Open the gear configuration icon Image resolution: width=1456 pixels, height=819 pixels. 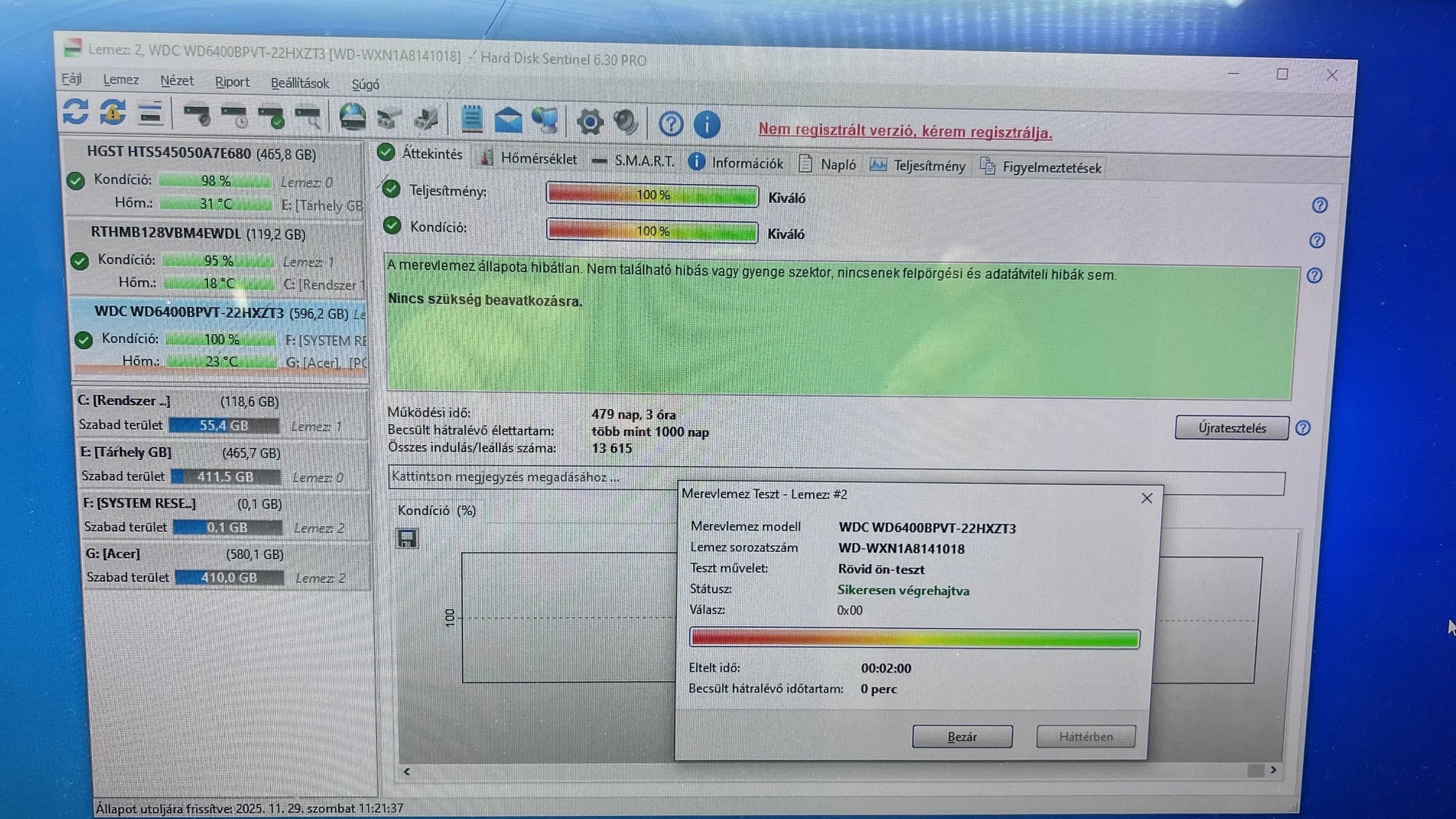point(590,121)
